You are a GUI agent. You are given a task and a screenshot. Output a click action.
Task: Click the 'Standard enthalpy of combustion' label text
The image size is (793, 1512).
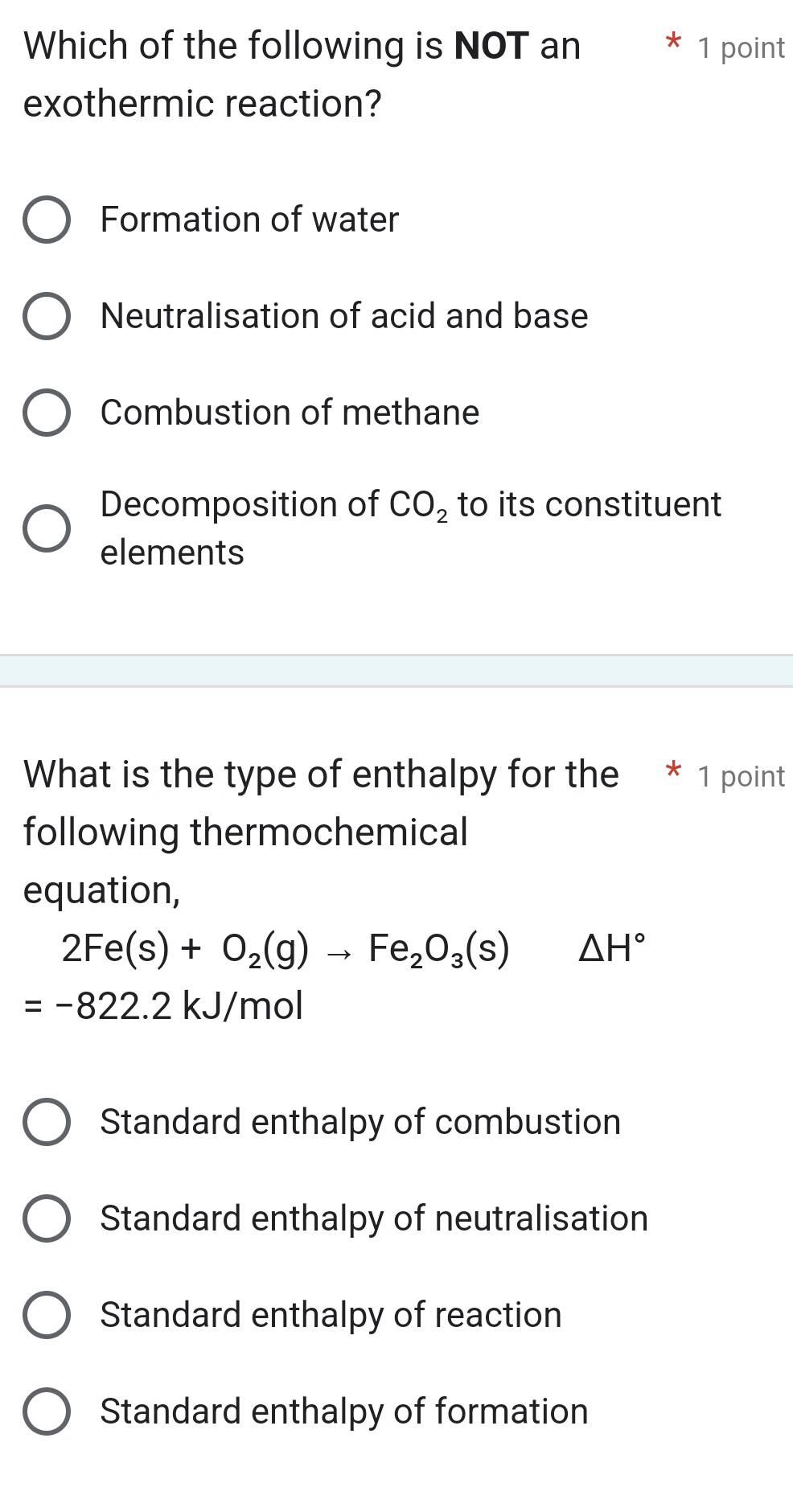pos(360,1122)
